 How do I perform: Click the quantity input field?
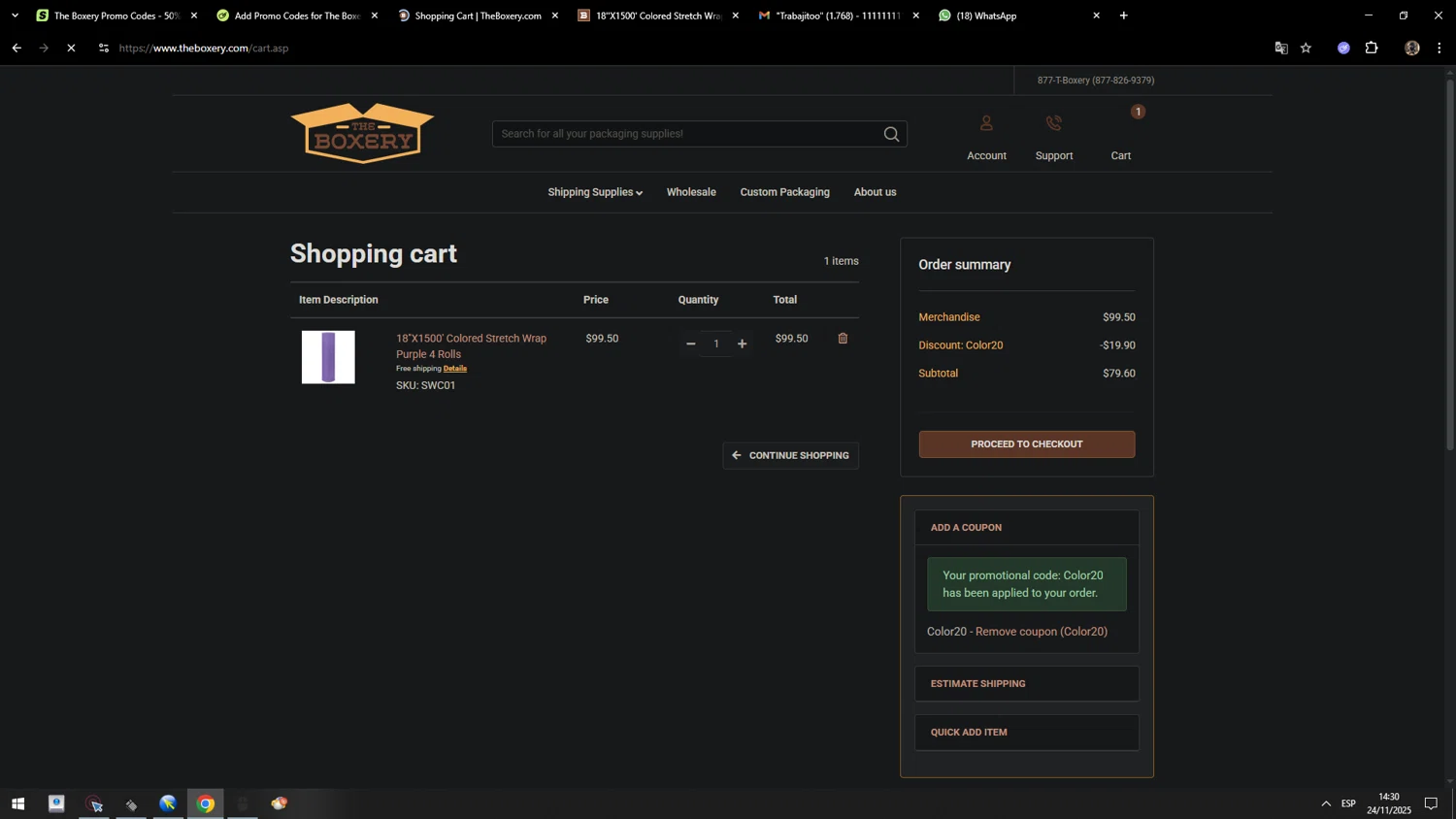pyautogui.click(x=716, y=344)
